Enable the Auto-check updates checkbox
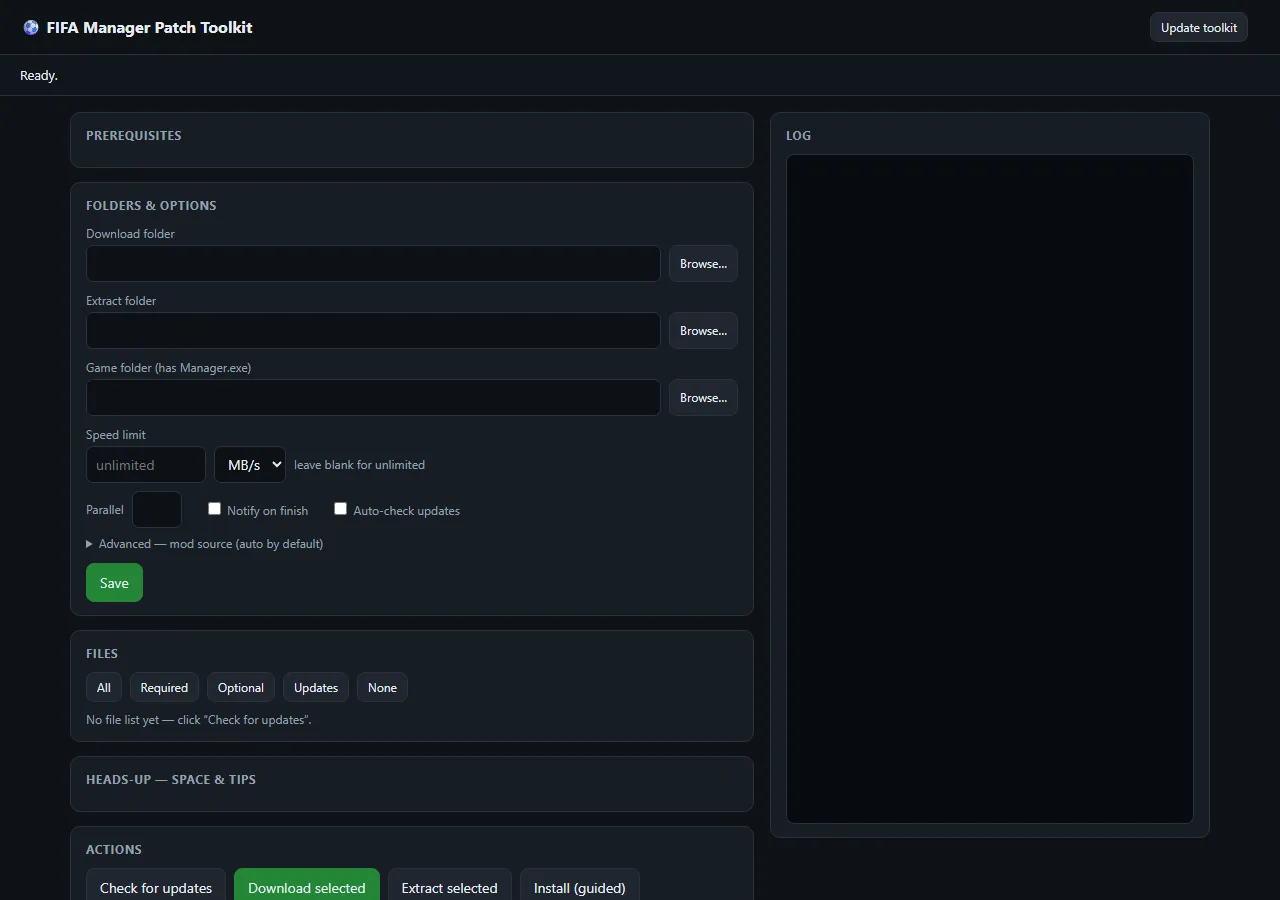 click(x=341, y=509)
